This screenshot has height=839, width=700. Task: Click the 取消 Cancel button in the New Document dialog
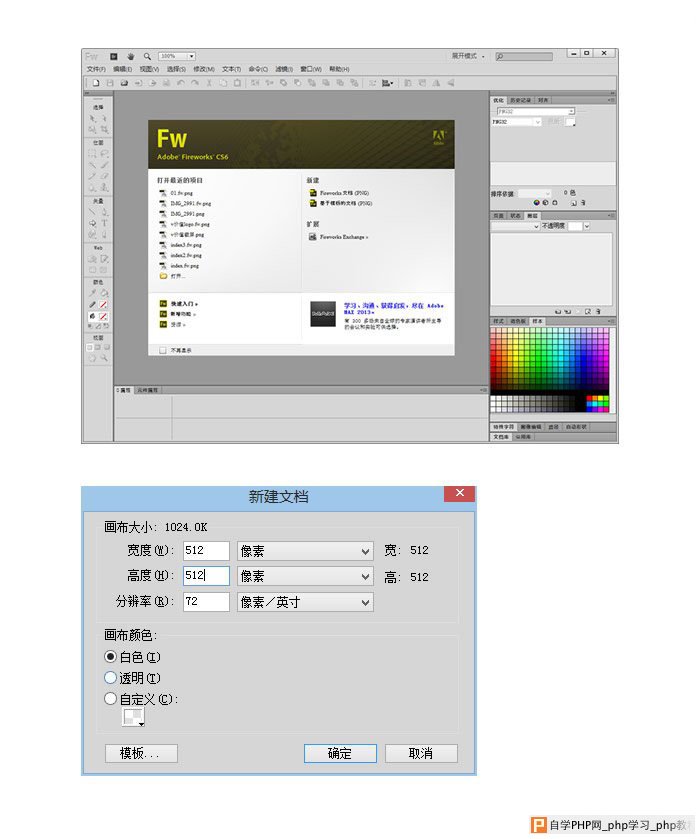(x=421, y=753)
